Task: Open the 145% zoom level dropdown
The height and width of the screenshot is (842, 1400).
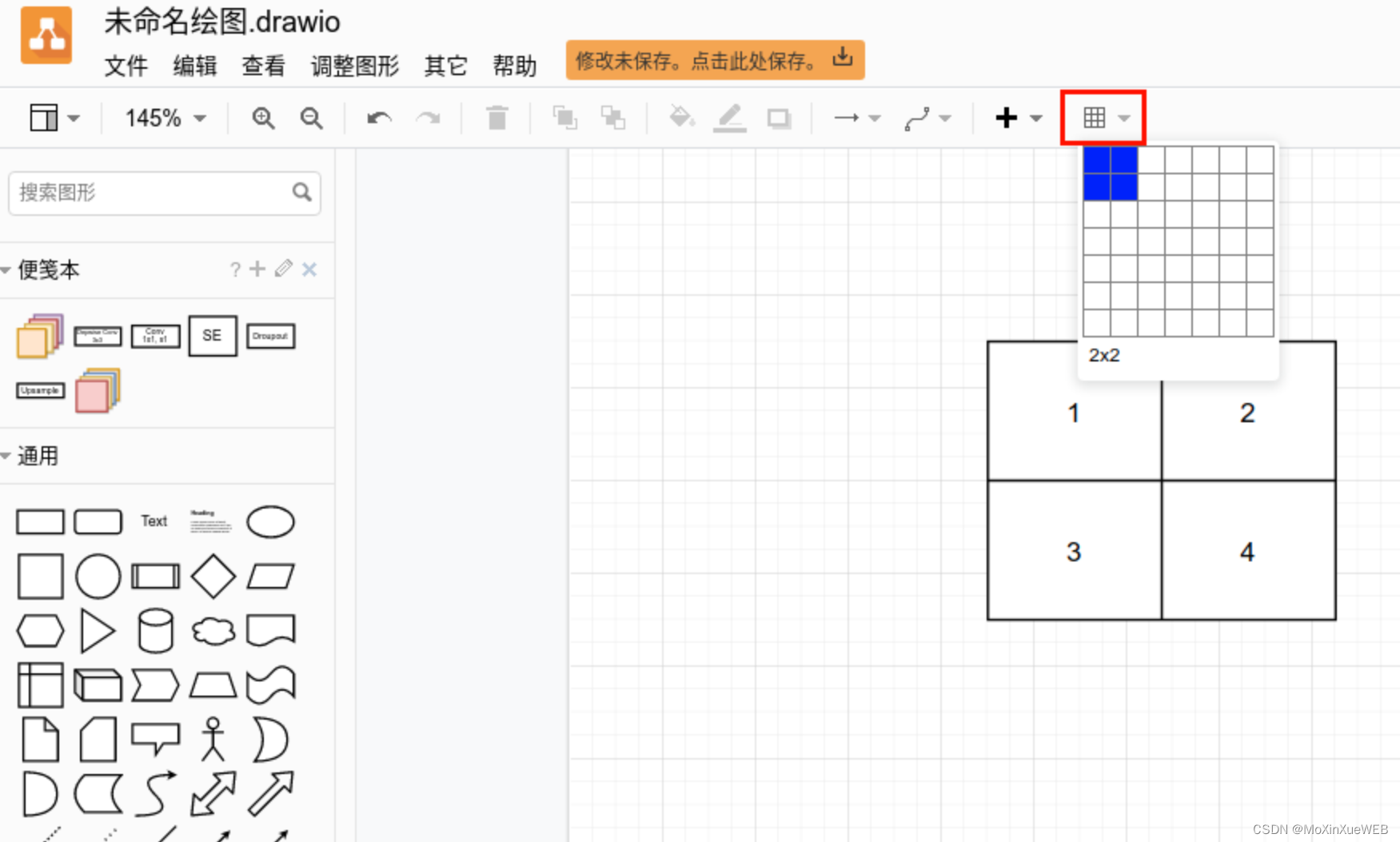Action: coord(164,118)
